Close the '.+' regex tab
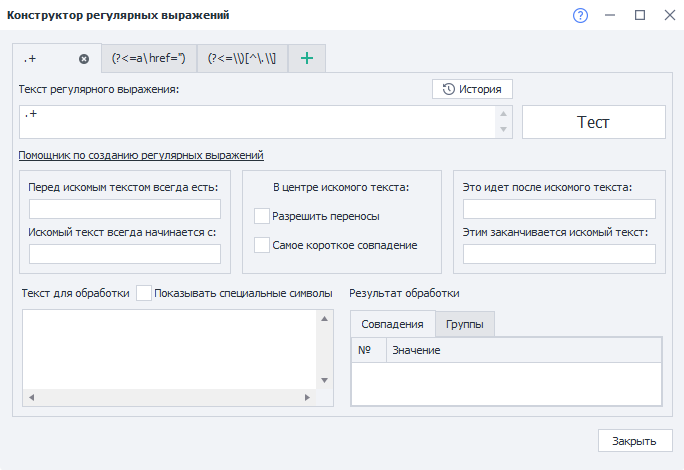Screen dimensions: 684x470 (x=84, y=59)
